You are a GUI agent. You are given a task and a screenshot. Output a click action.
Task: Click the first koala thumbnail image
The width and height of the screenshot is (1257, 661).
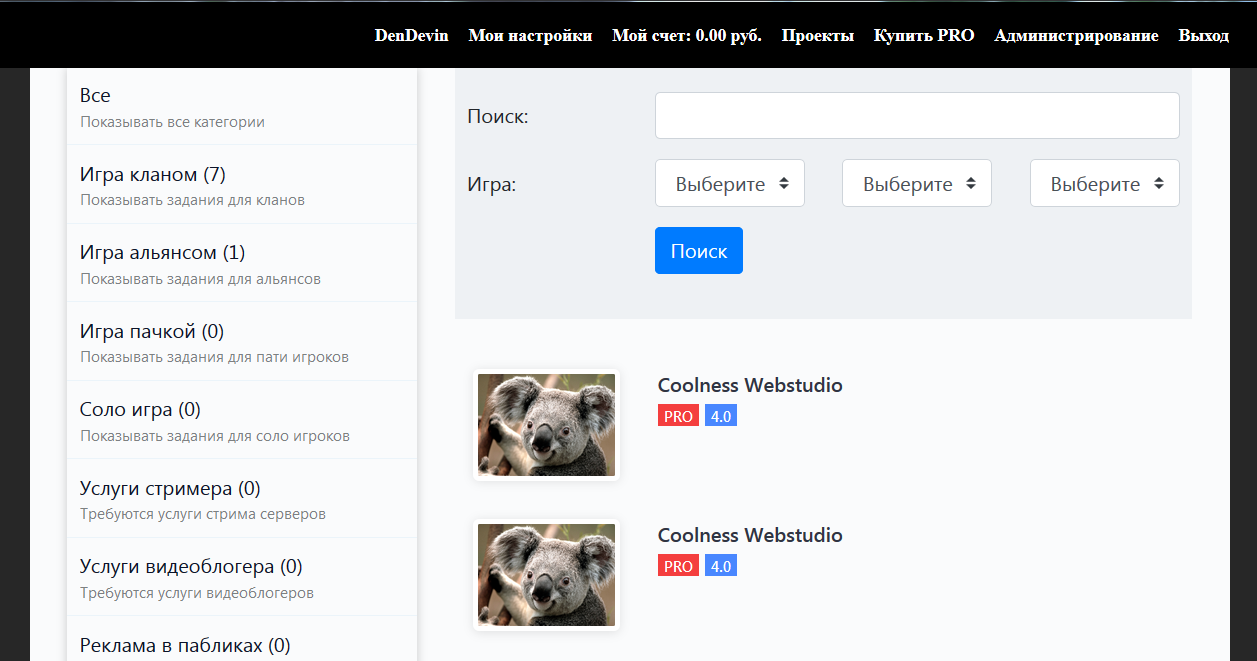point(546,425)
